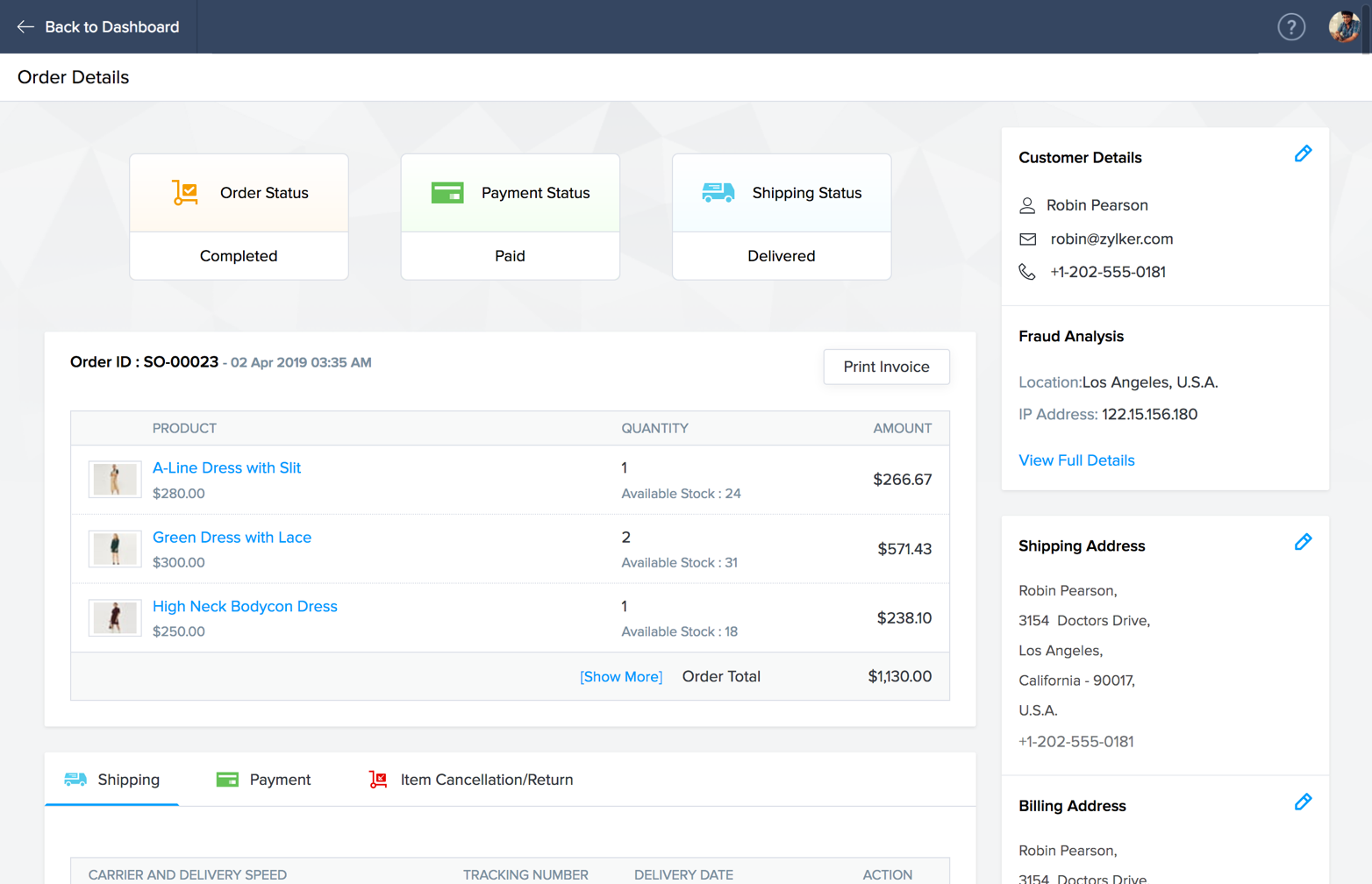Click the back arrow icon
1372x884 pixels.
pyautogui.click(x=25, y=27)
